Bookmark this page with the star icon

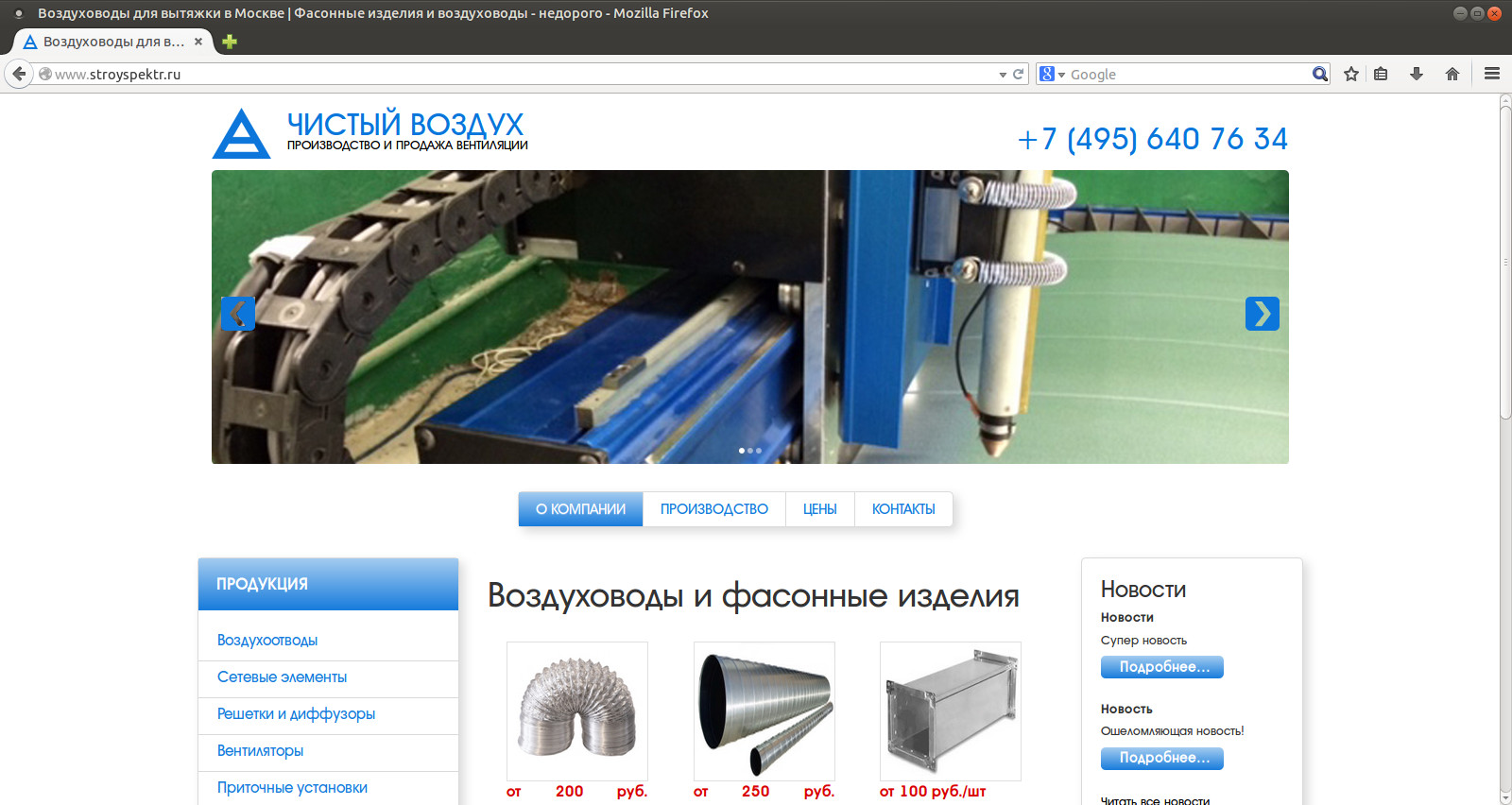tap(1351, 74)
